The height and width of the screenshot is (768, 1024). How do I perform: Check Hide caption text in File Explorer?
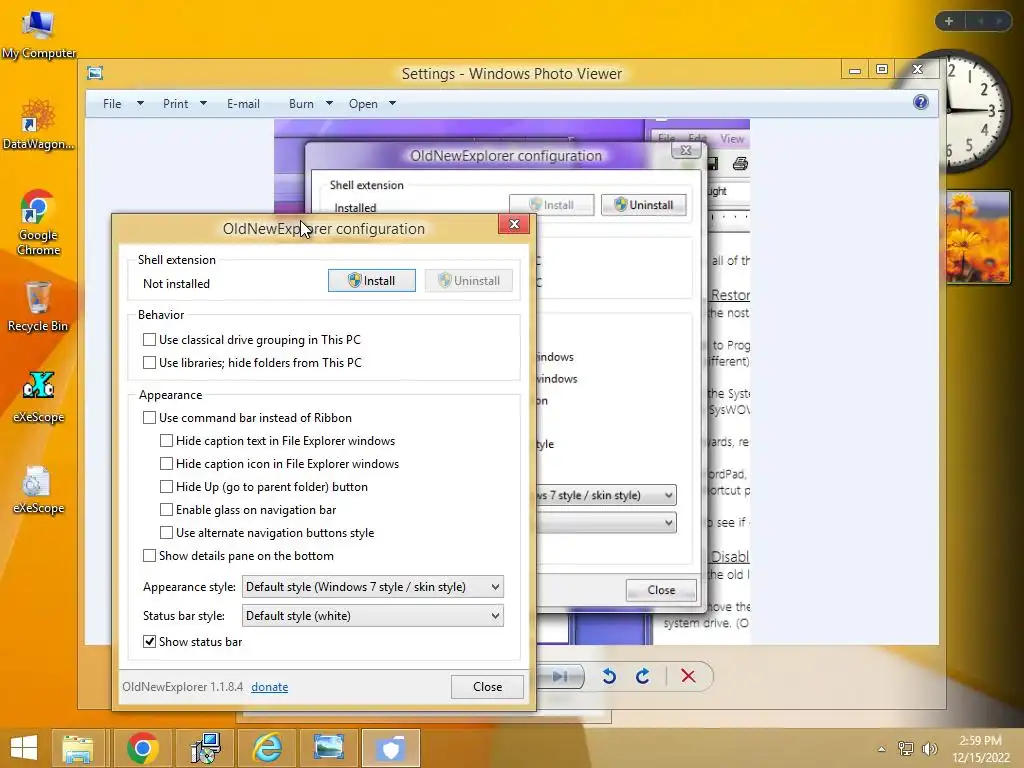pos(167,441)
